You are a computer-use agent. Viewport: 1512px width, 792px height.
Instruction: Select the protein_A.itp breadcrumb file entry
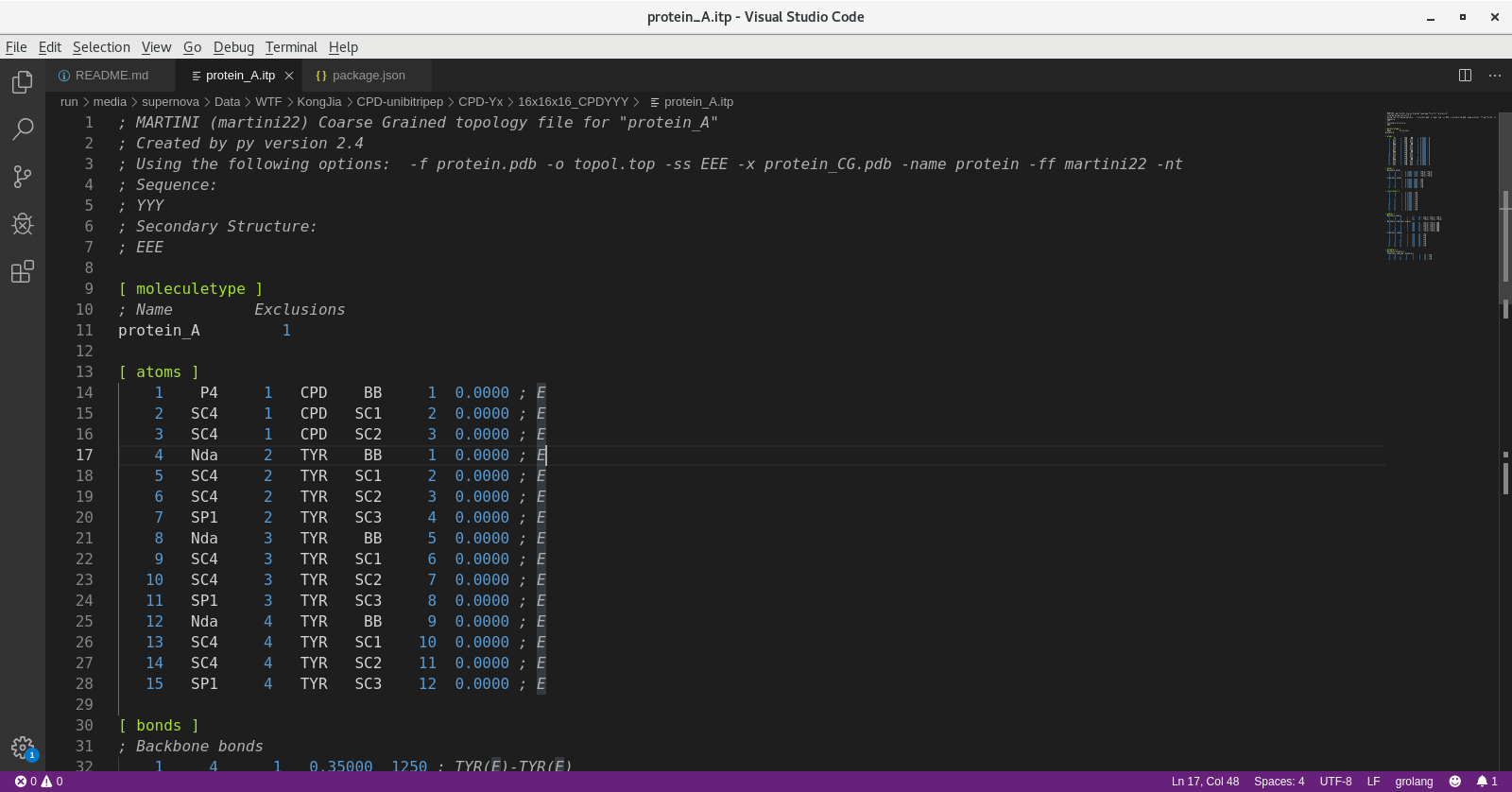point(692,102)
